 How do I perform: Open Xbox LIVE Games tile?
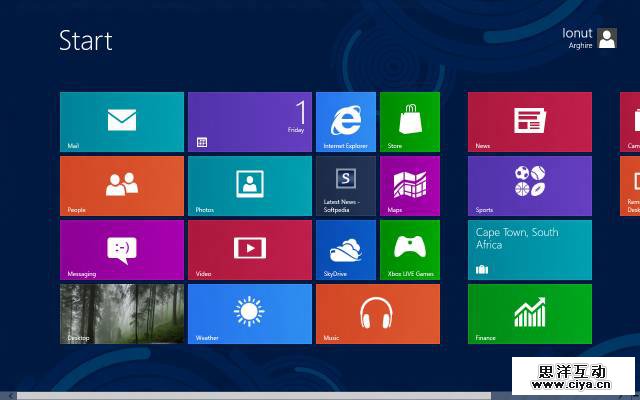tap(409, 250)
